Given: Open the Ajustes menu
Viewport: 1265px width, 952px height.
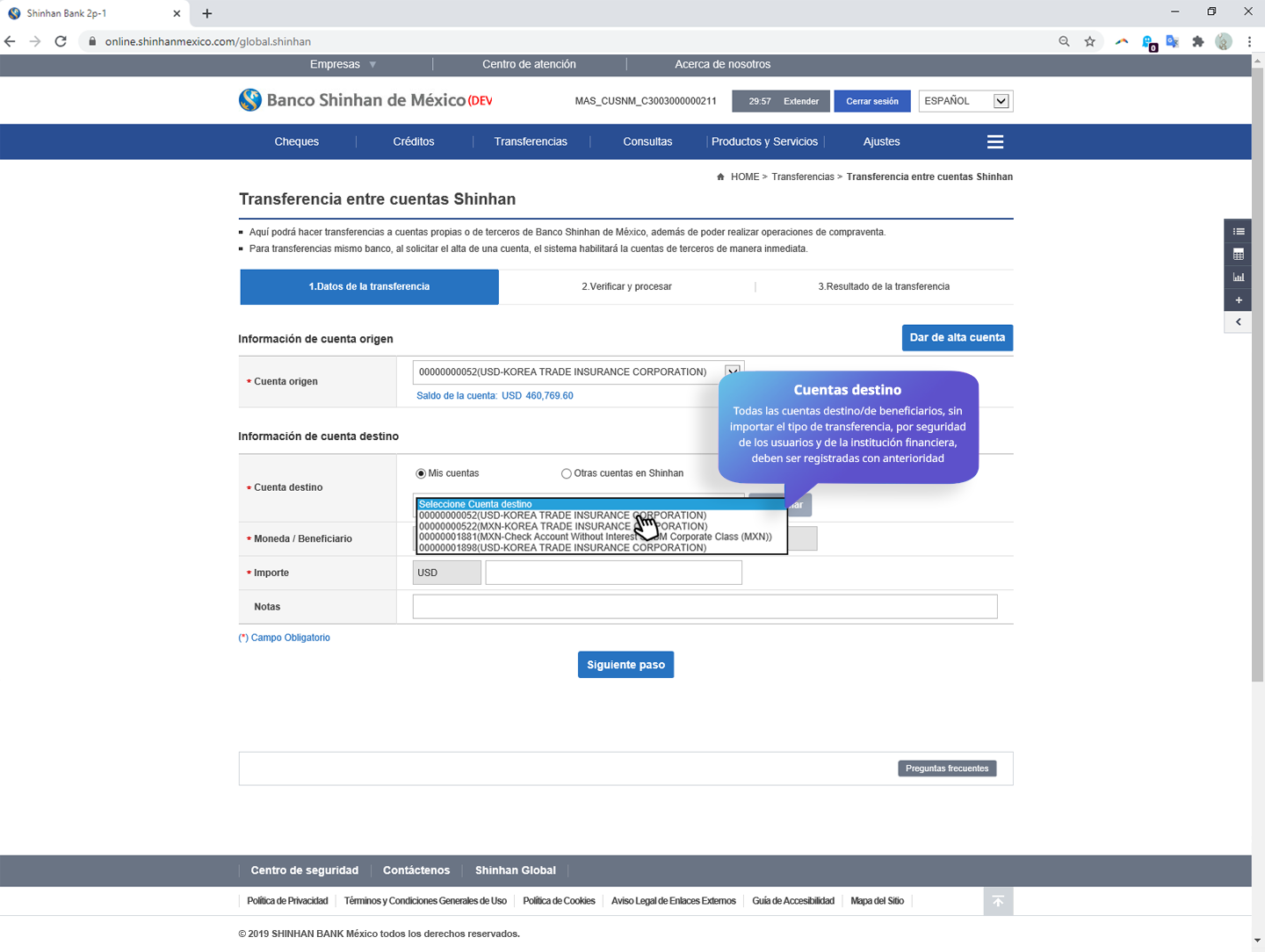Looking at the screenshot, I should click(x=881, y=141).
